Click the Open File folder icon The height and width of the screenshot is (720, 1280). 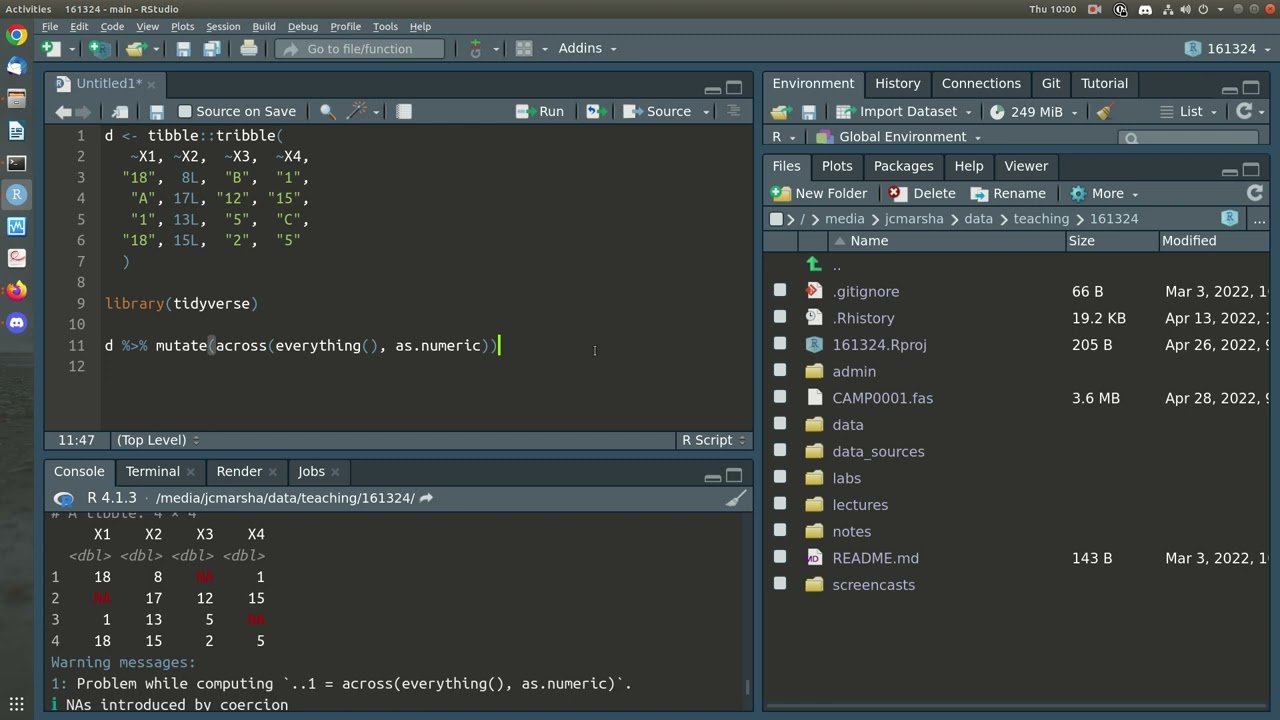(x=136, y=48)
